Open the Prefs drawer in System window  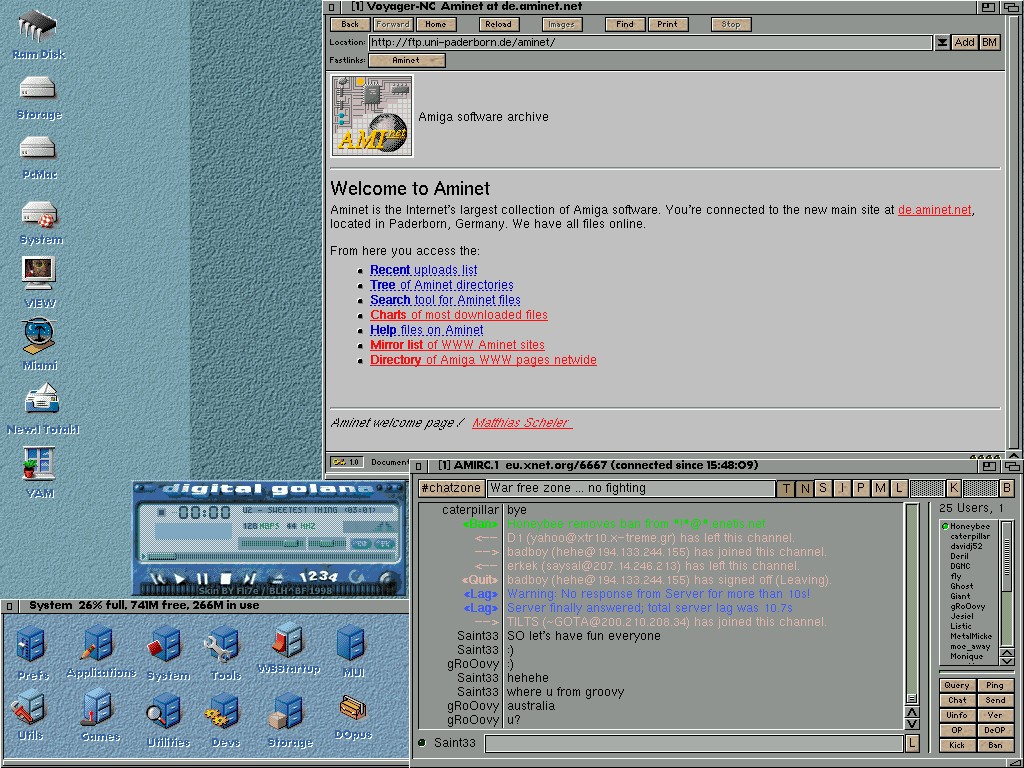32,645
